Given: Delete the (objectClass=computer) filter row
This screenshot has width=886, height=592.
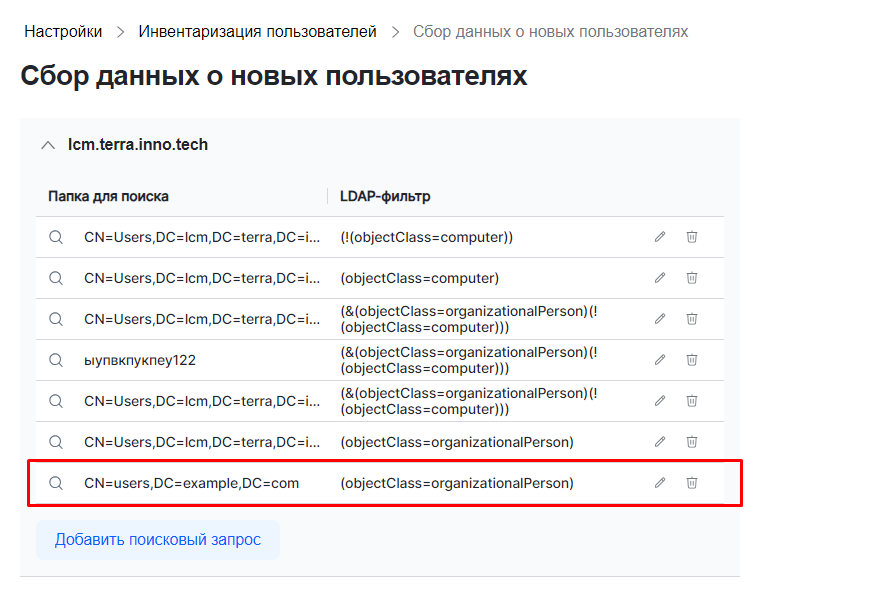Looking at the screenshot, I should (x=691, y=278).
